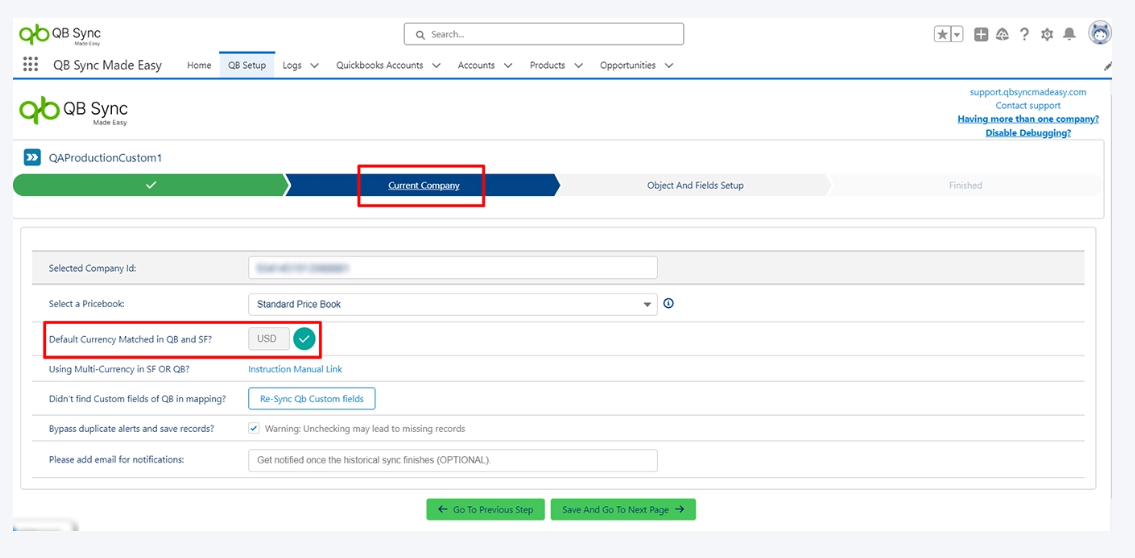This screenshot has width=1135, height=558.
Task: Open the Logs tab
Action: pyautogui.click(x=292, y=65)
